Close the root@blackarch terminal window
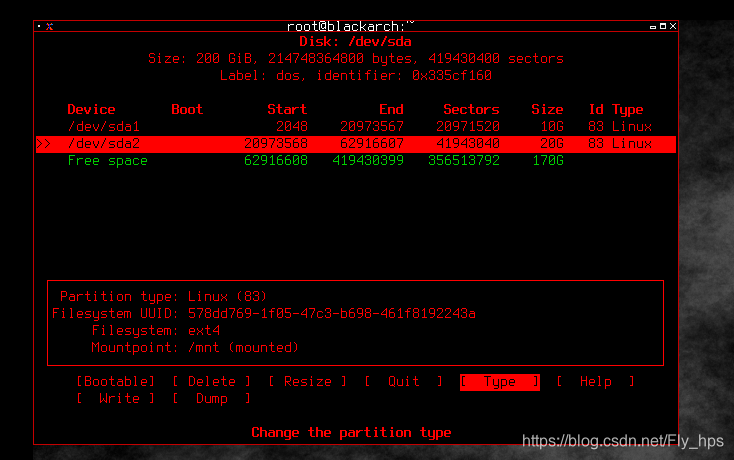This screenshot has width=734, height=460. [x=673, y=26]
